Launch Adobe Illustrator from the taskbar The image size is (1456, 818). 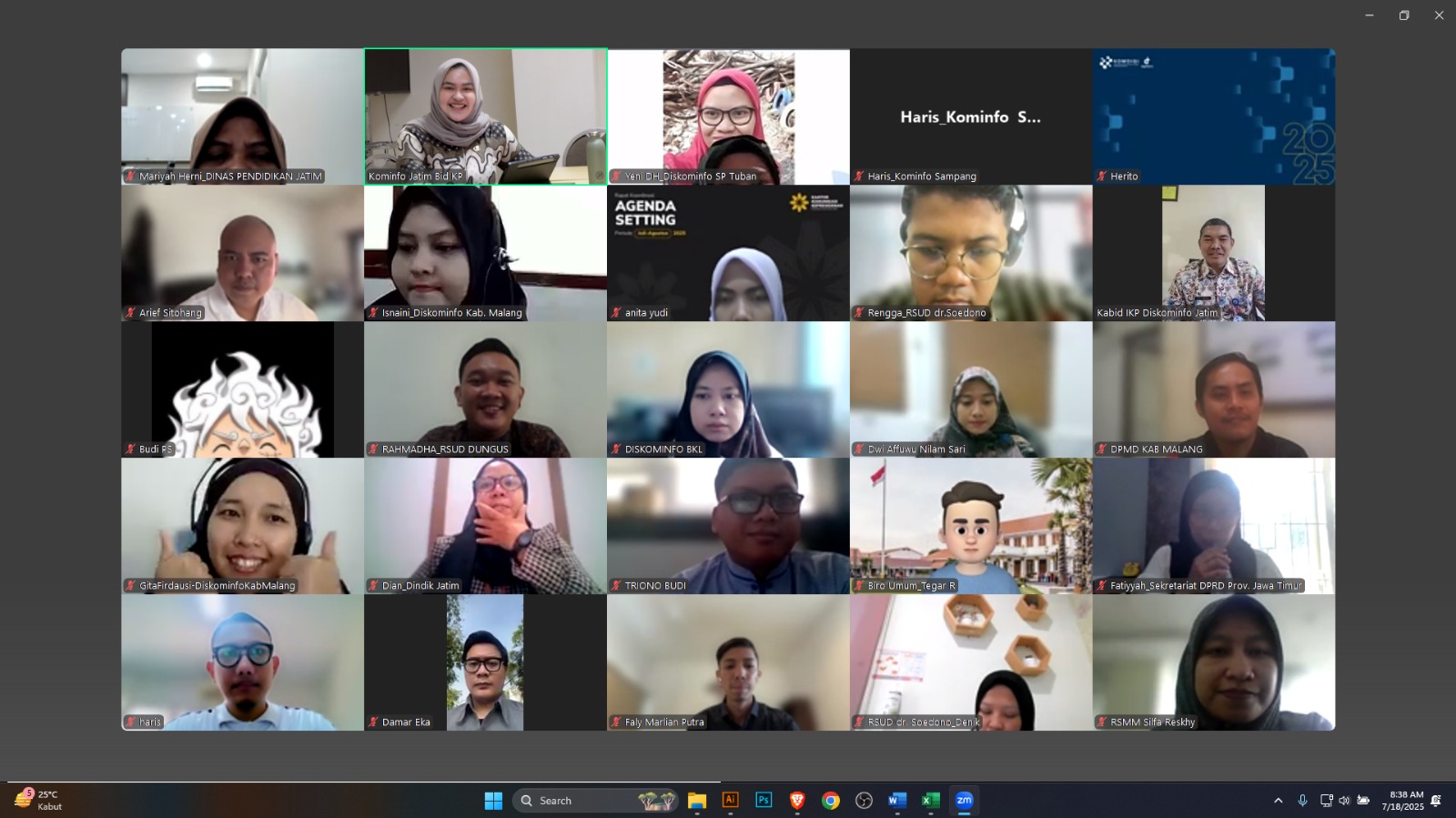(730, 801)
